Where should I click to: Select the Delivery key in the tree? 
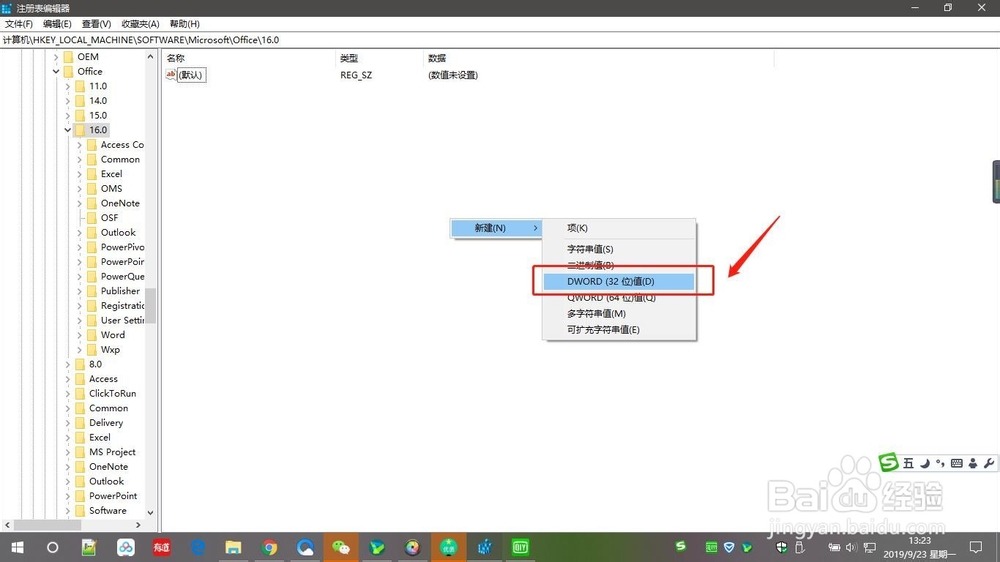point(106,422)
